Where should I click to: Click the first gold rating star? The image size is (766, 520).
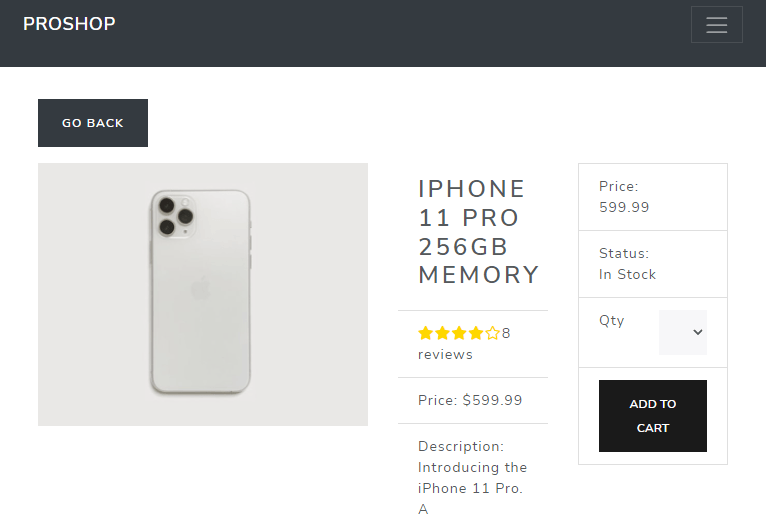[425, 334]
